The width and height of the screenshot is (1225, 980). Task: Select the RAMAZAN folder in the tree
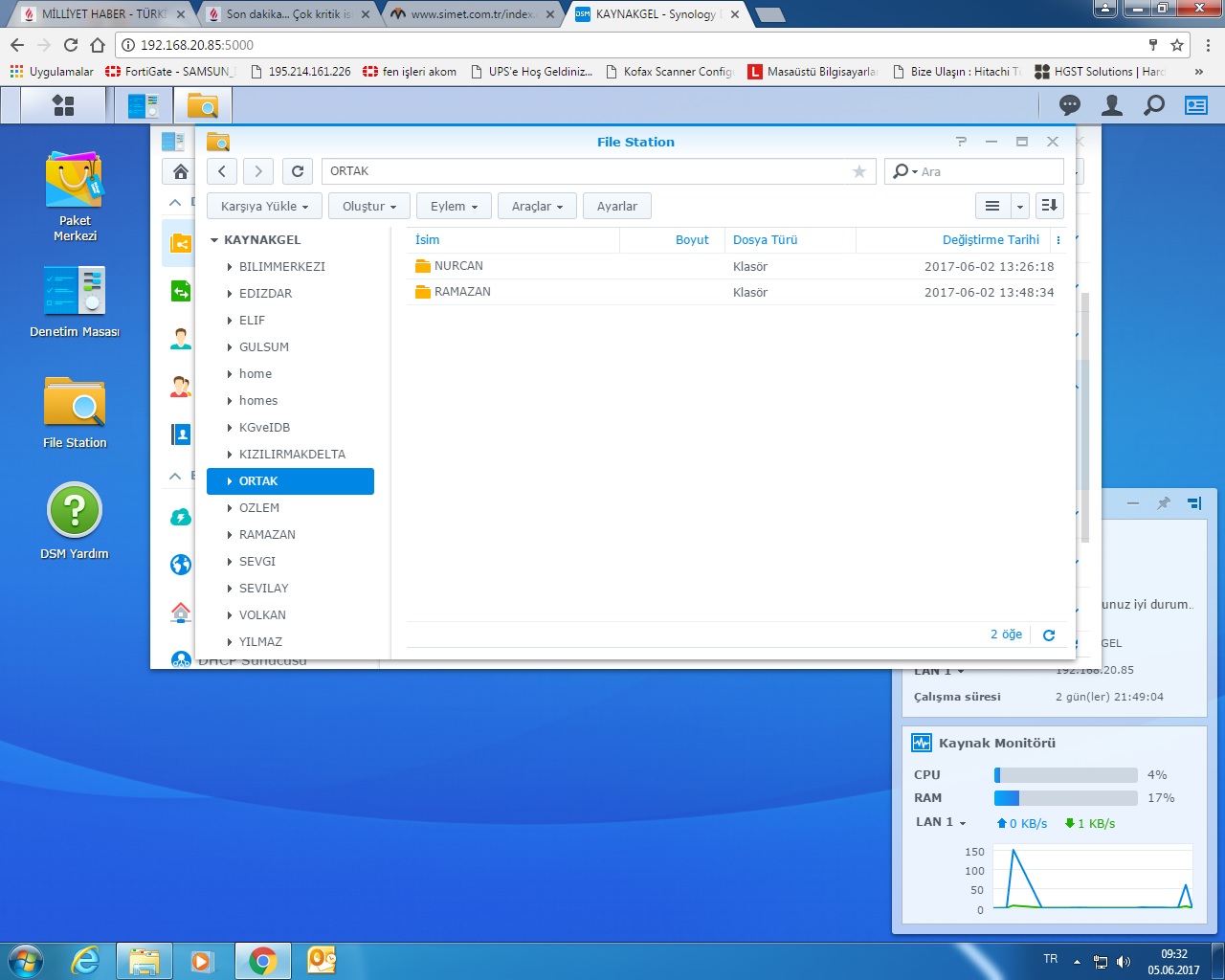(x=267, y=535)
